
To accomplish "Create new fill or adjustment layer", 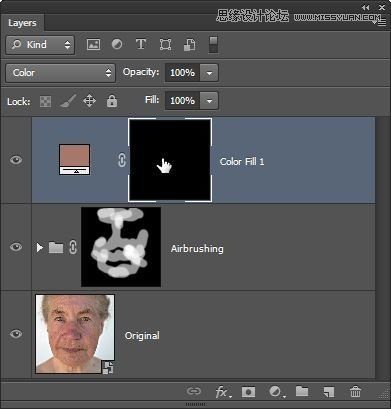I will point(277,392).
